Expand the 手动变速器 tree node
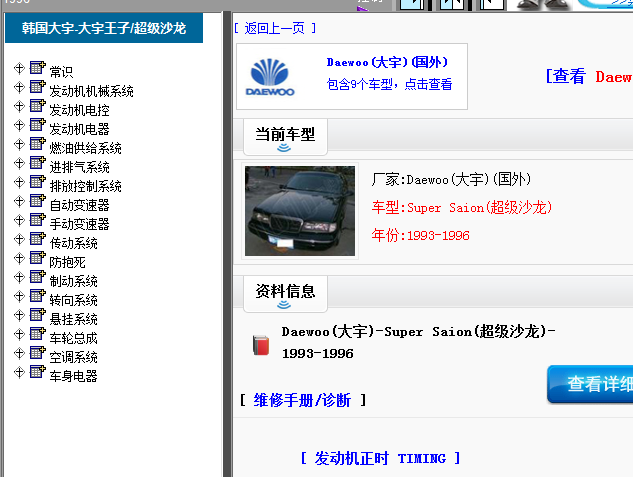Viewport: 633px width, 477px height. [19, 220]
